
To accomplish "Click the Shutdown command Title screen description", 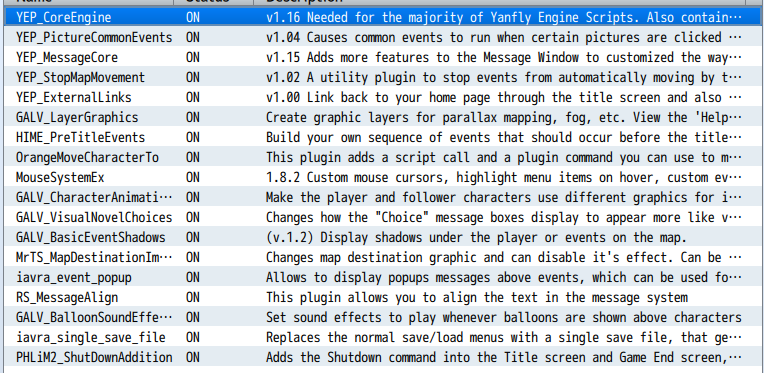I will (504, 357).
